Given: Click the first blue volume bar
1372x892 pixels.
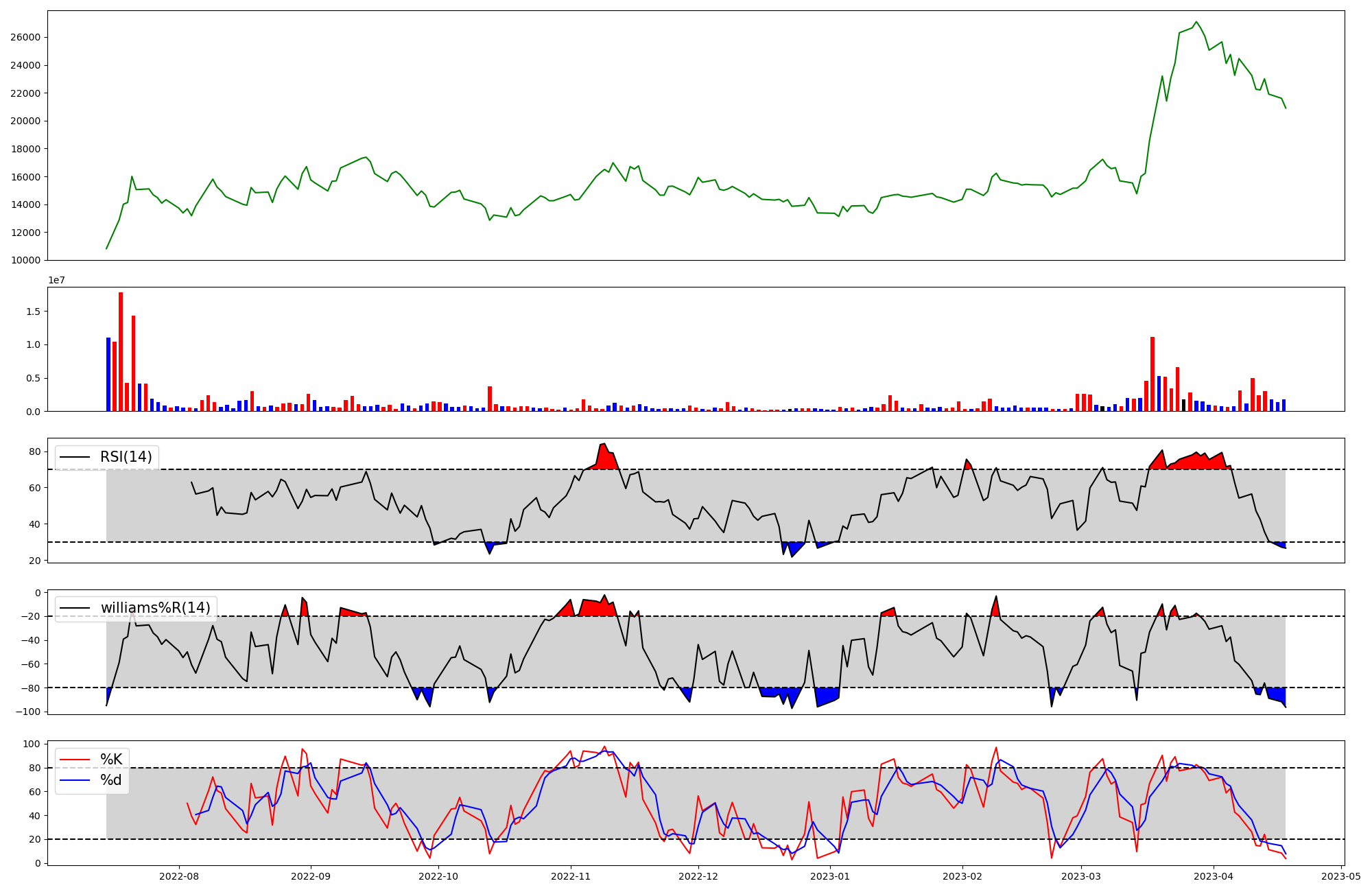Looking at the screenshot, I should pos(108,375).
